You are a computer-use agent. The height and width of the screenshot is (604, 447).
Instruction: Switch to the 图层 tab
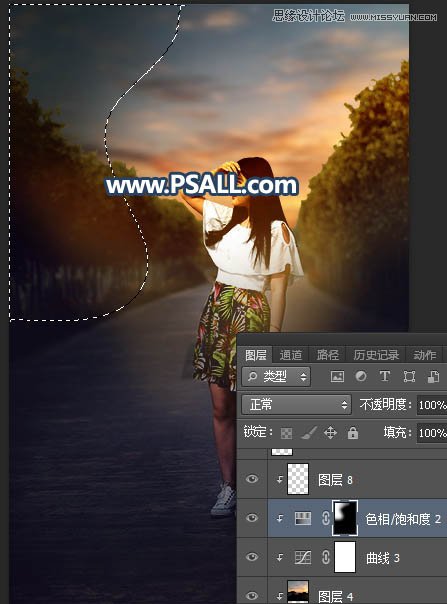255,355
